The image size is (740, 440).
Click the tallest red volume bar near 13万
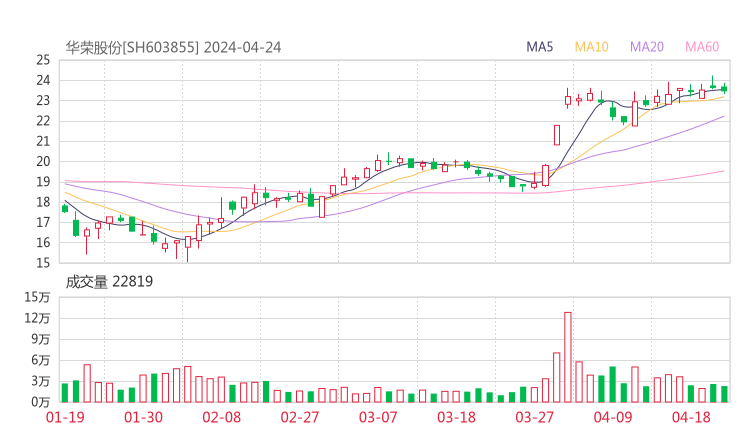(568, 357)
